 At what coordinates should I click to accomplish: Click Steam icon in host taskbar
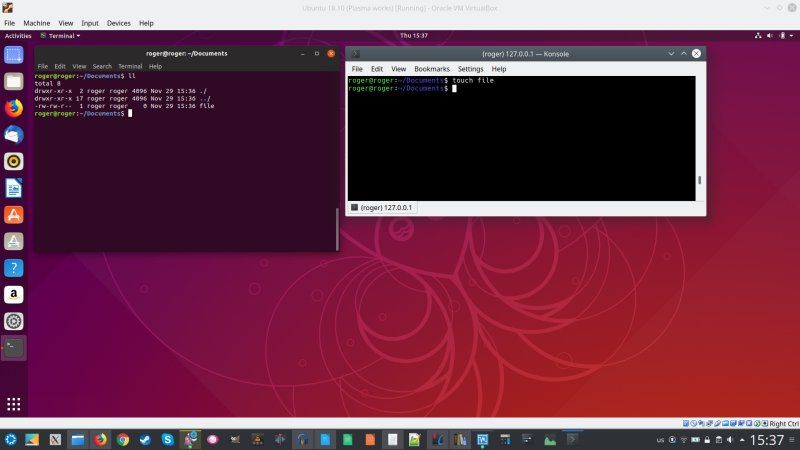tap(145, 439)
